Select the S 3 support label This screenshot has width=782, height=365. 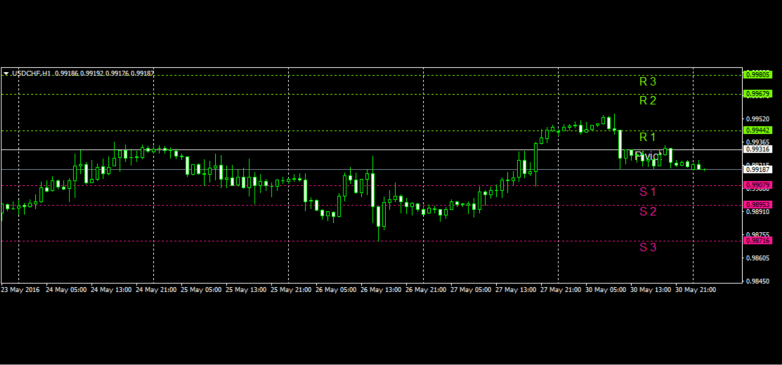pyautogui.click(x=648, y=247)
